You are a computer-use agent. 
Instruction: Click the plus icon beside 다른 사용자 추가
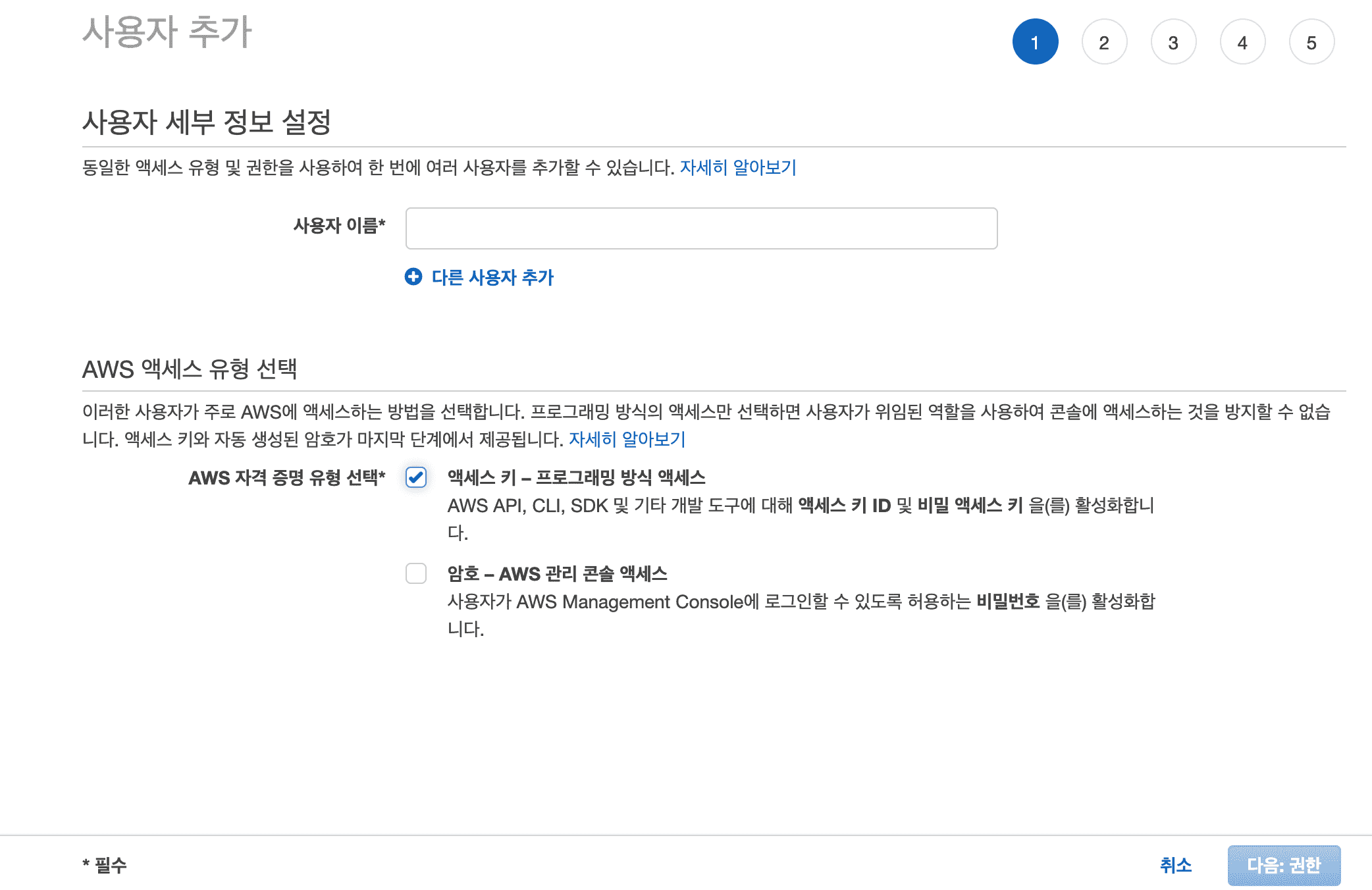pos(413,276)
